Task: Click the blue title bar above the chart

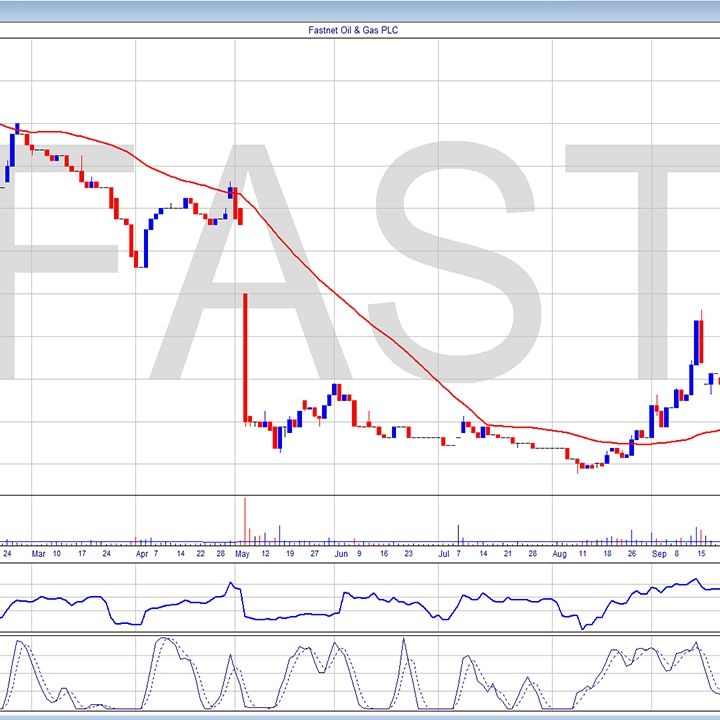Action: pyautogui.click(x=360, y=10)
